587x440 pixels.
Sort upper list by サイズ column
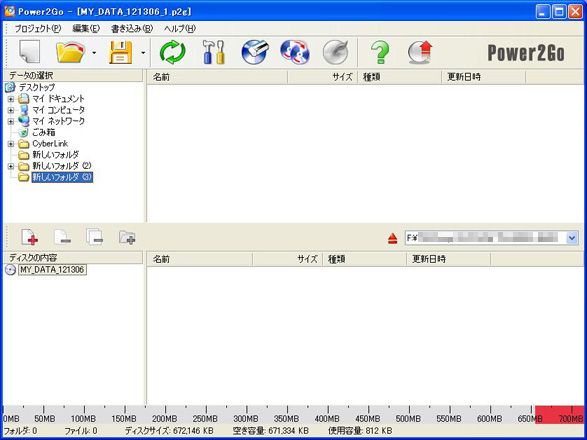click(323, 77)
